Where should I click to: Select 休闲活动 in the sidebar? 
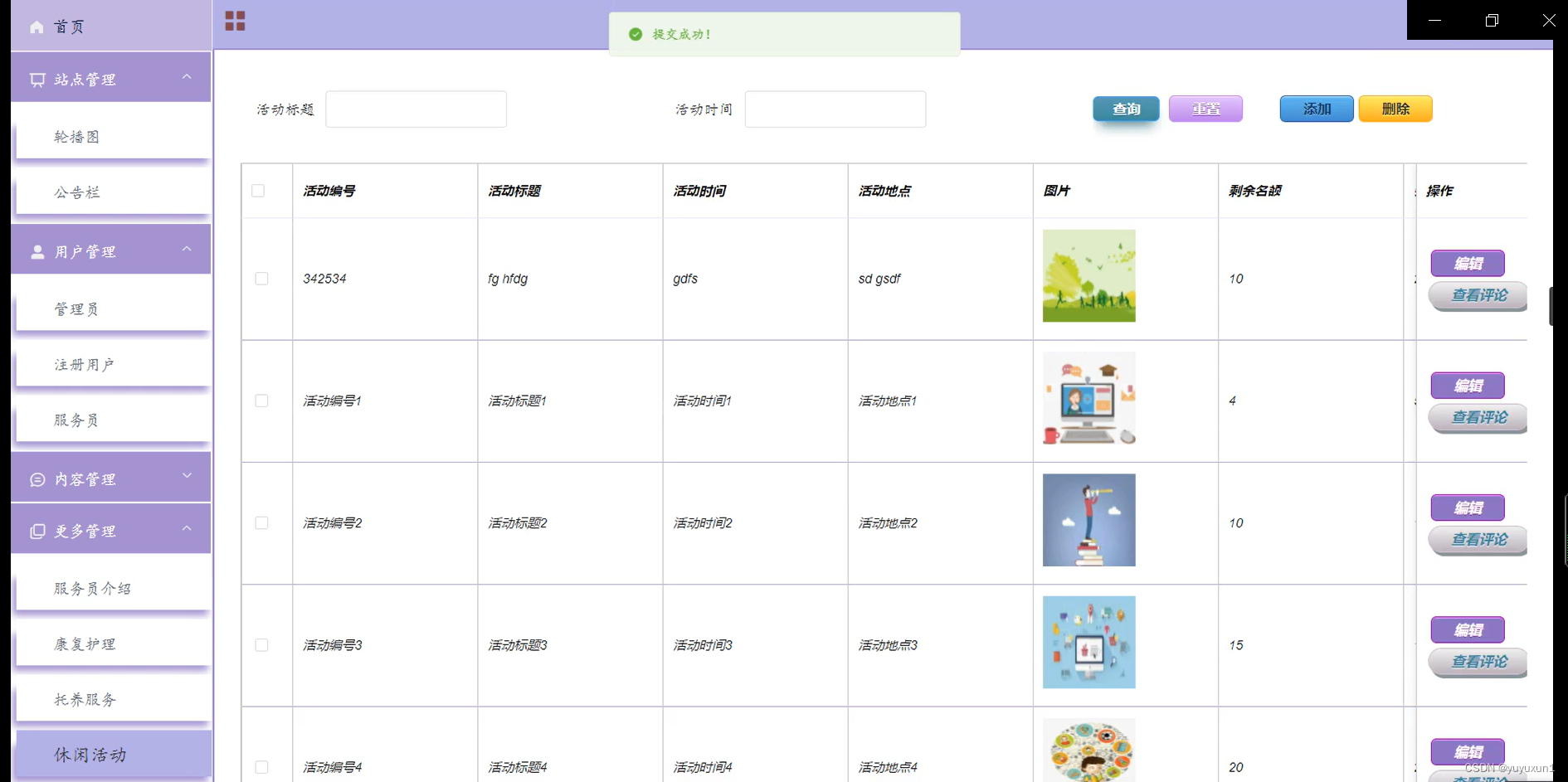tap(114, 755)
